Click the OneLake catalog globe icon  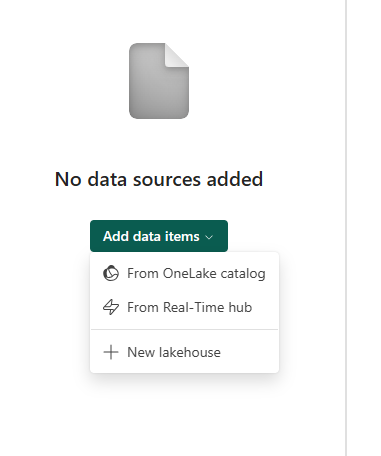(x=111, y=274)
